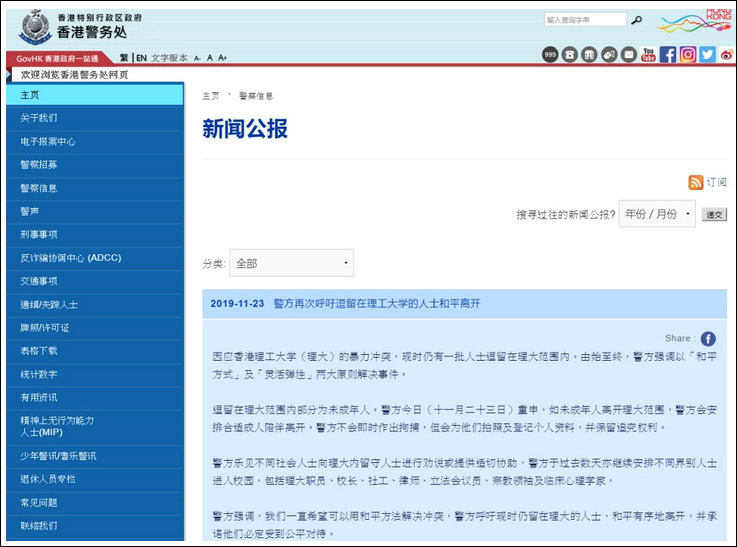
Task: Open 交通事项 menu item
Action: pyautogui.click(x=95, y=281)
